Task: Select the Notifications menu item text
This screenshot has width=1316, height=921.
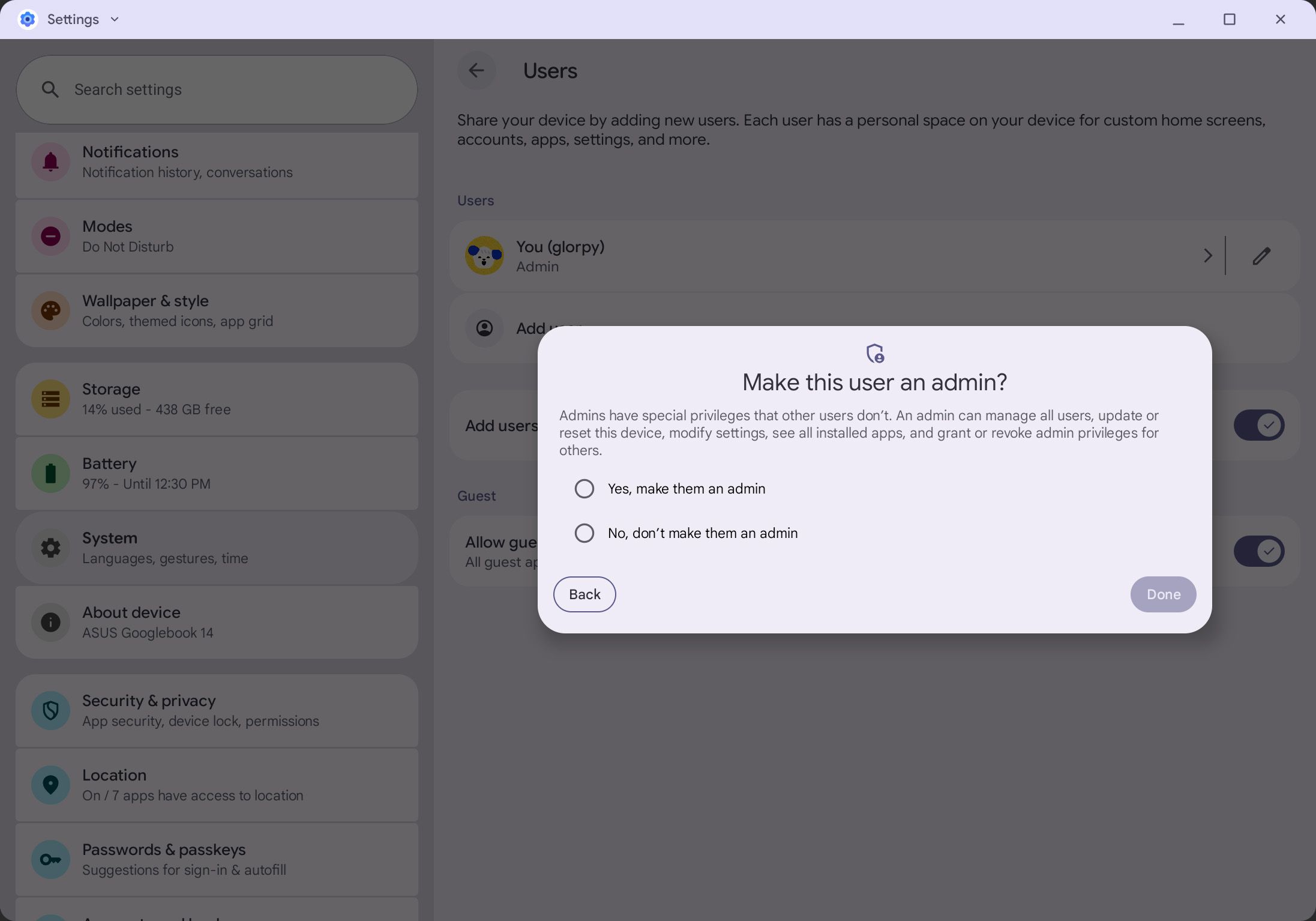Action: (x=130, y=152)
